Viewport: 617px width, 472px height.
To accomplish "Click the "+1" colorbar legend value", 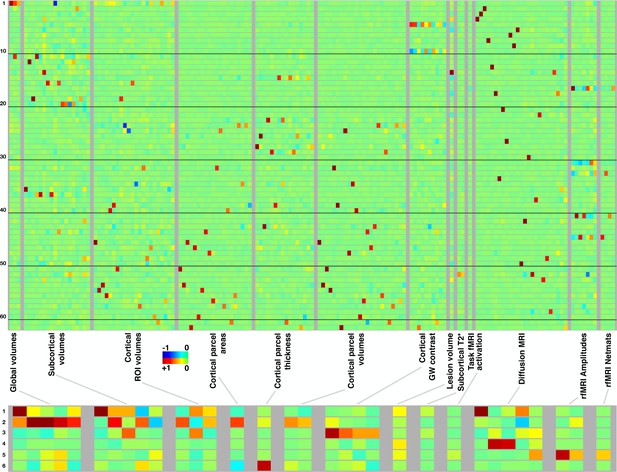I will point(166,368).
